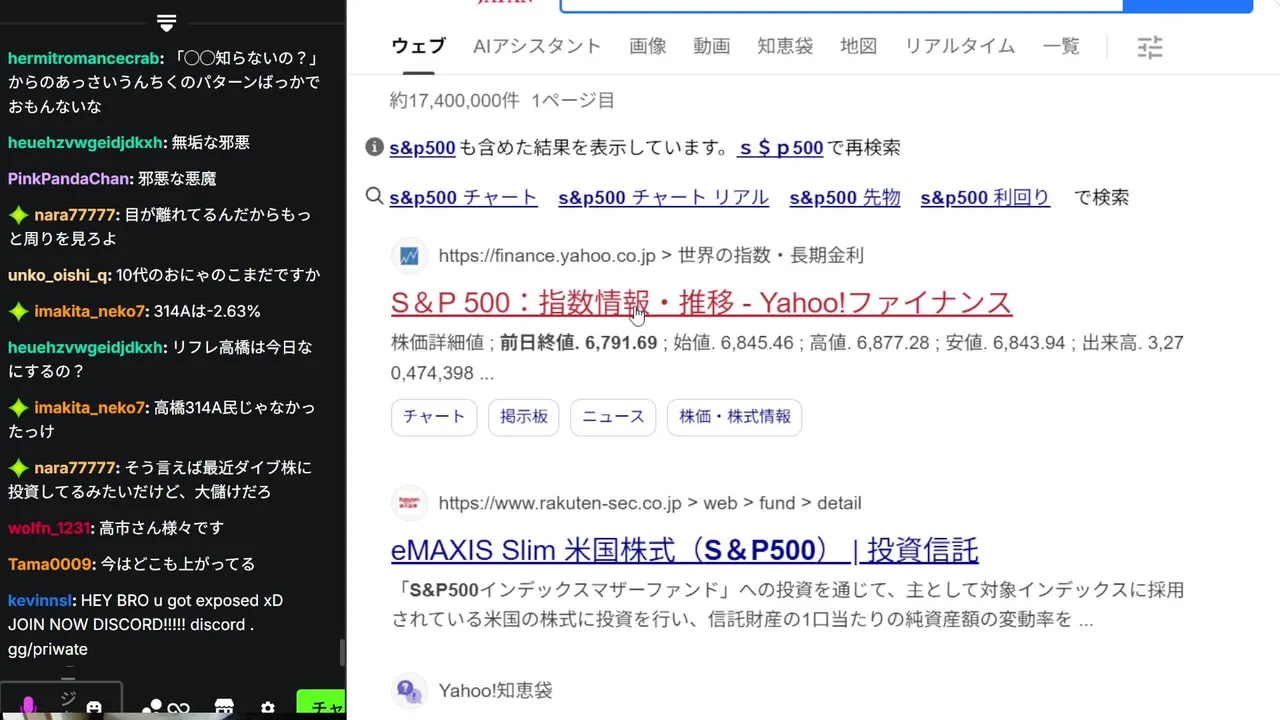The height and width of the screenshot is (720, 1280).
Task: Click the chat panel scrollbar
Action: [x=343, y=653]
